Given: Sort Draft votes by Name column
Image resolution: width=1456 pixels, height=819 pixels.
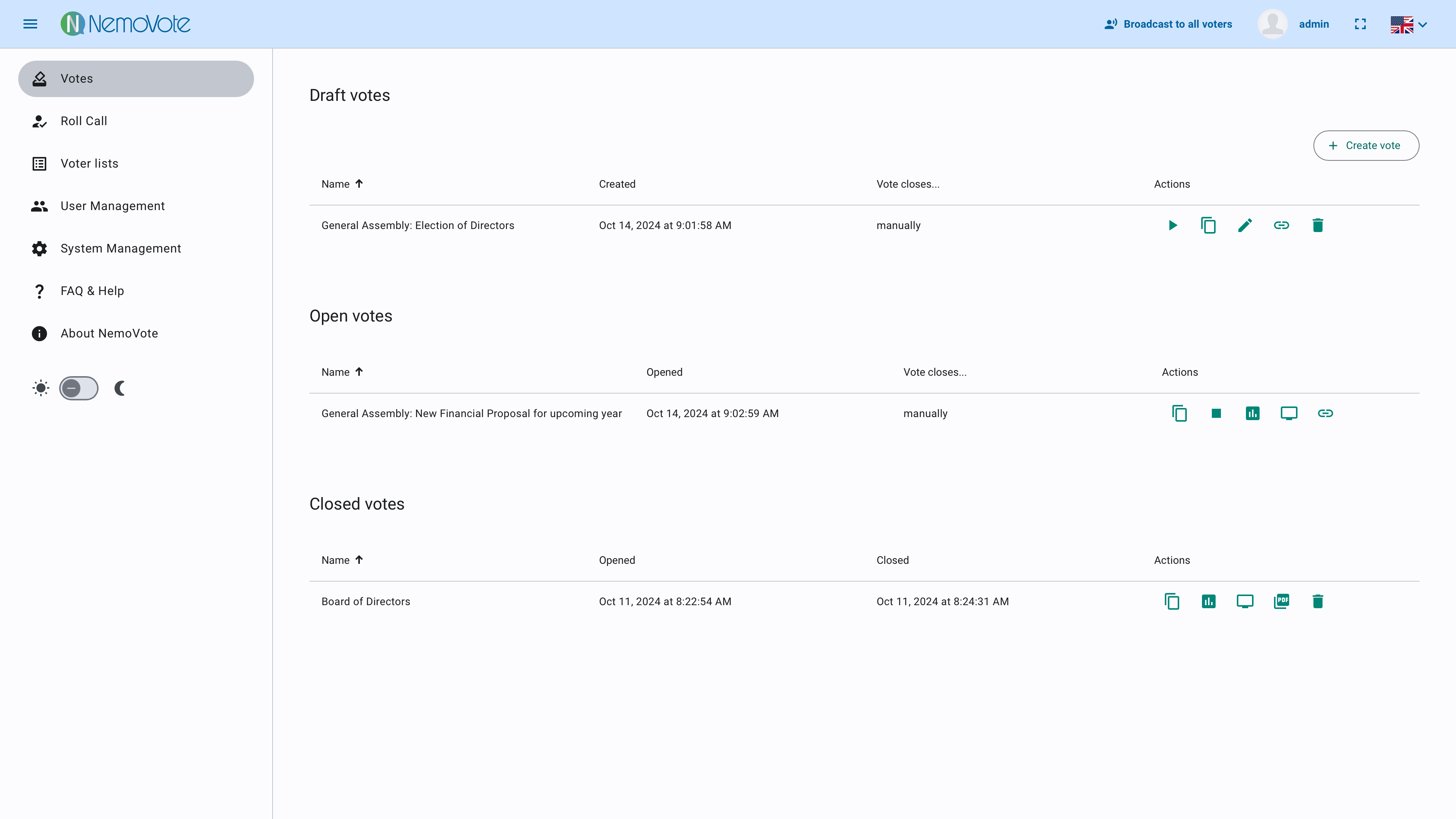Looking at the screenshot, I should tap(341, 184).
